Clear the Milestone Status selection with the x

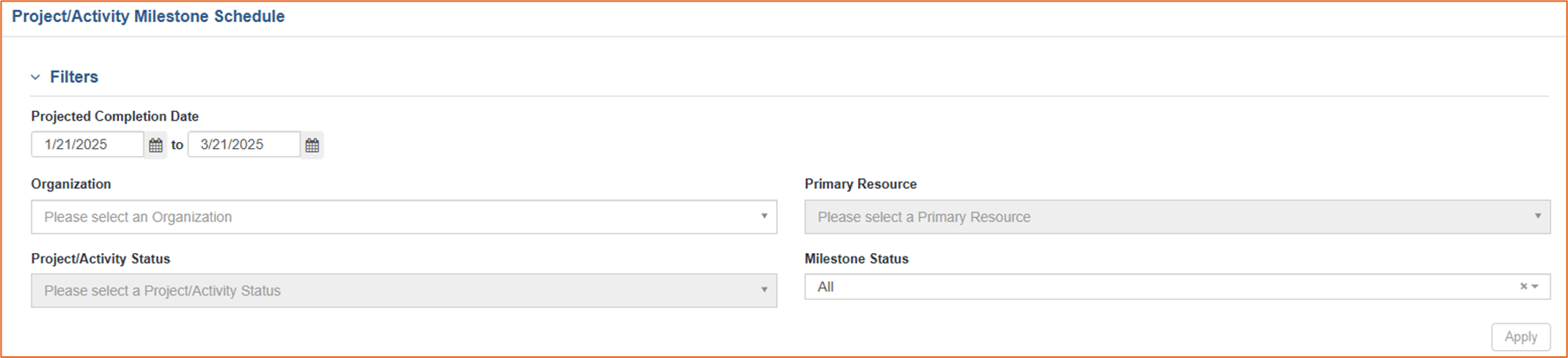pos(1523,287)
